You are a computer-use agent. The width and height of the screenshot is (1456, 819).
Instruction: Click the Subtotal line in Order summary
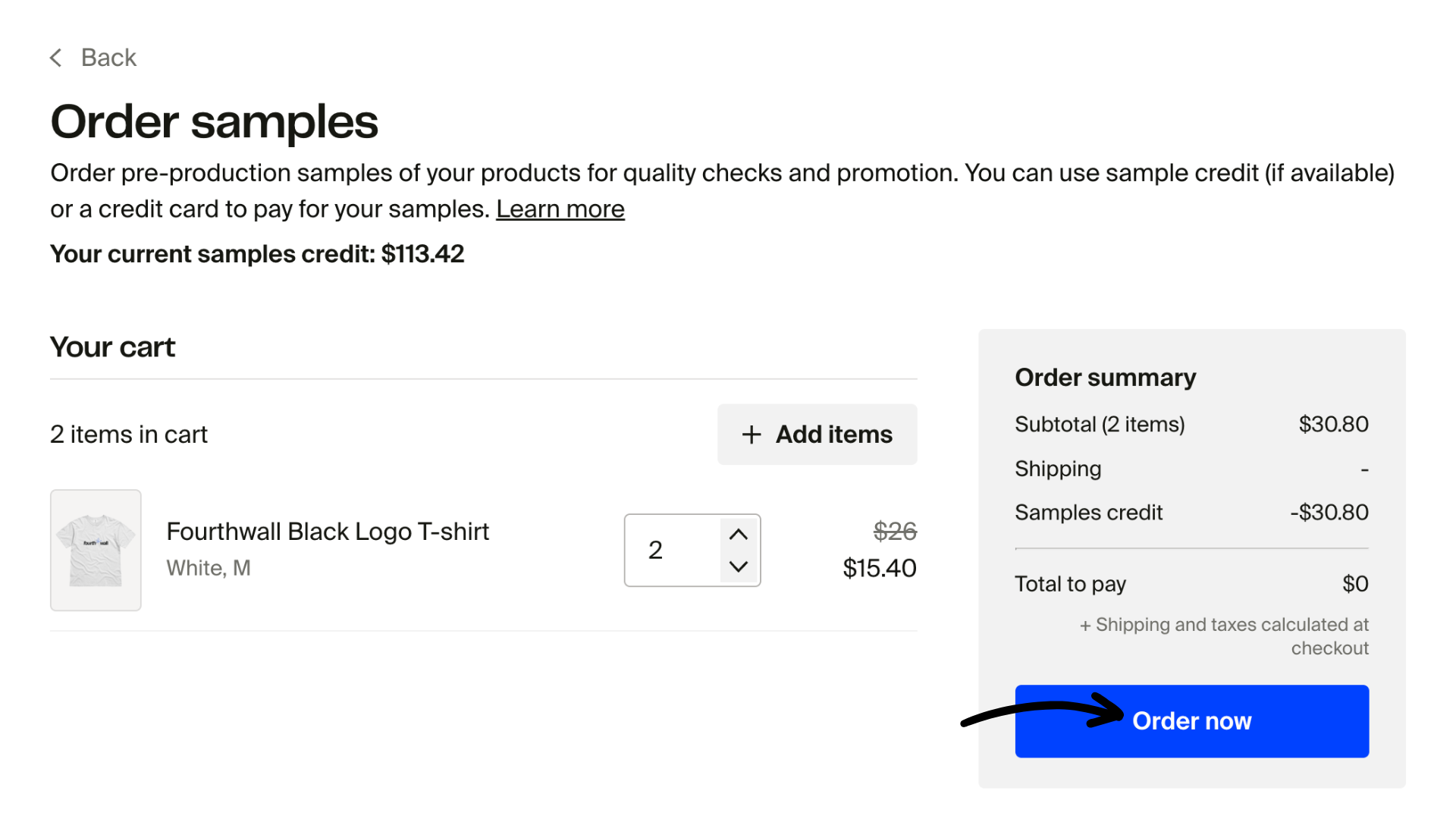[x=1100, y=424]
